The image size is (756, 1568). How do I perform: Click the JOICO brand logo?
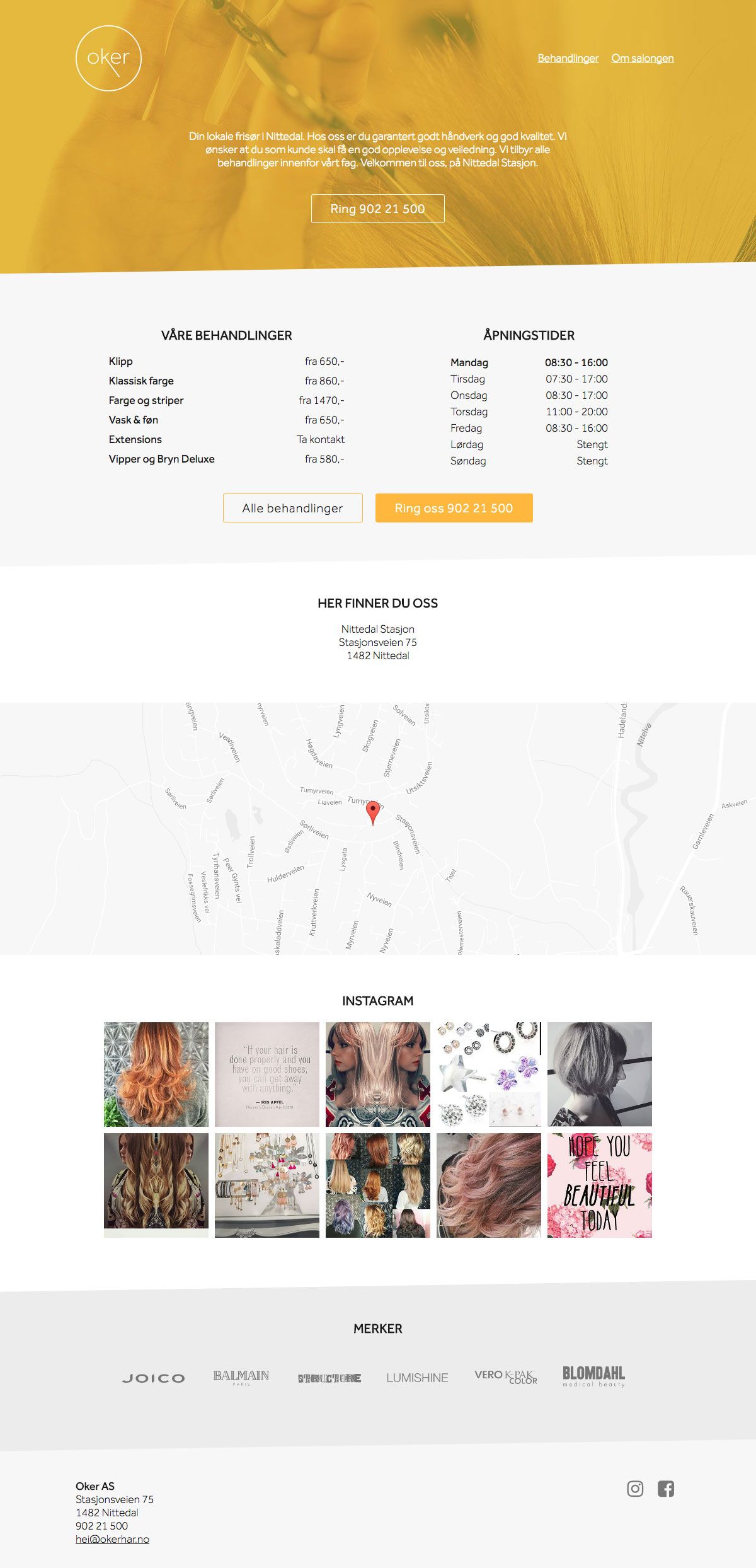tap(153, 1378)
